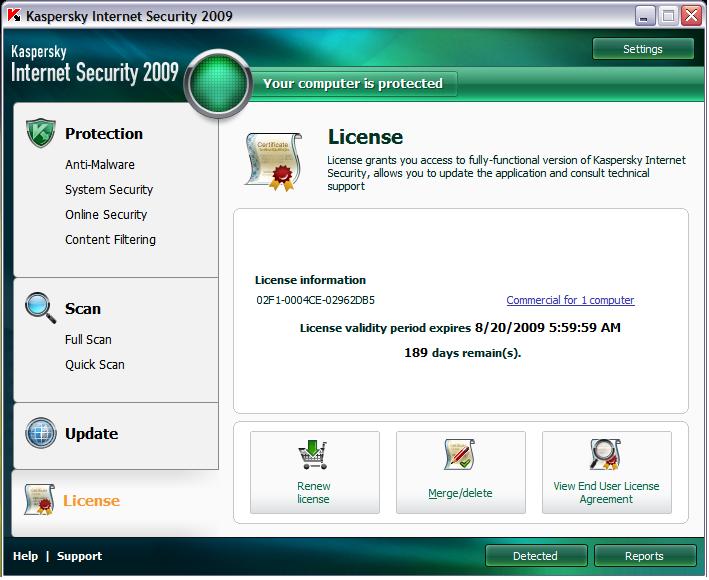Start Quick Scan
This screenshot has width=709, height=580.
click(x=95, y=364)
